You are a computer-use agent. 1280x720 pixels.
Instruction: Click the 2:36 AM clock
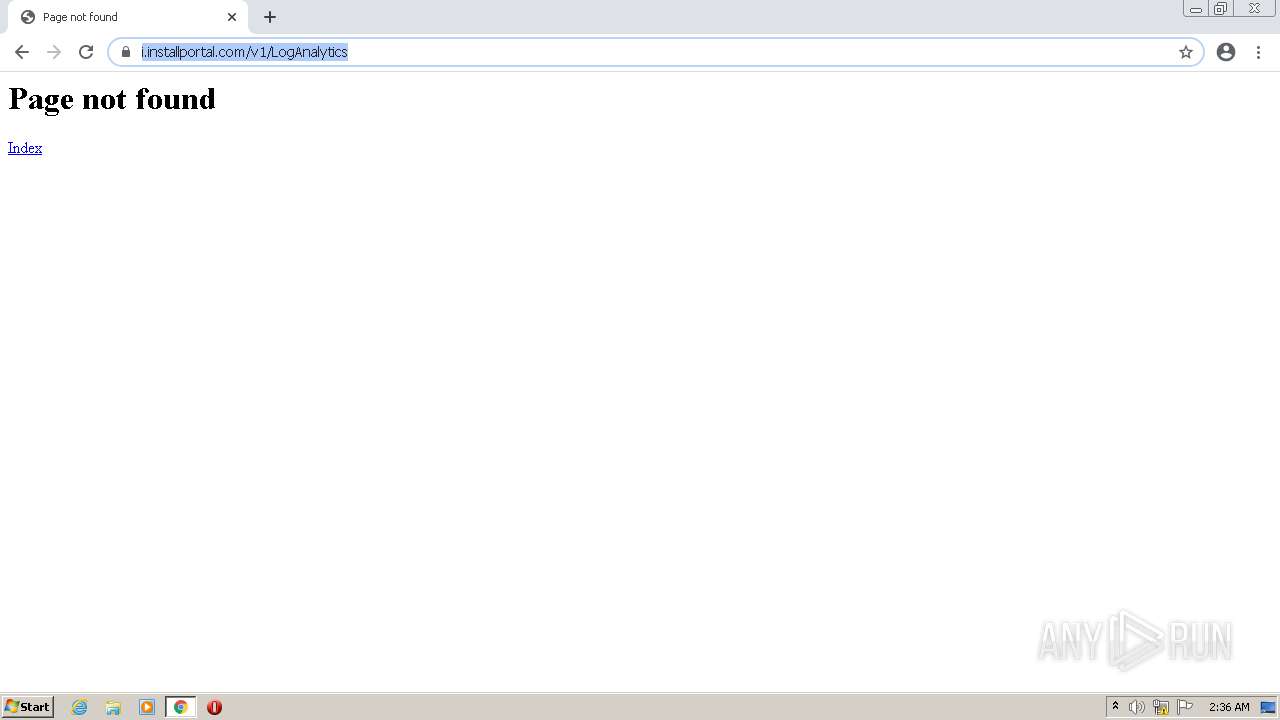pos(1229,707)
